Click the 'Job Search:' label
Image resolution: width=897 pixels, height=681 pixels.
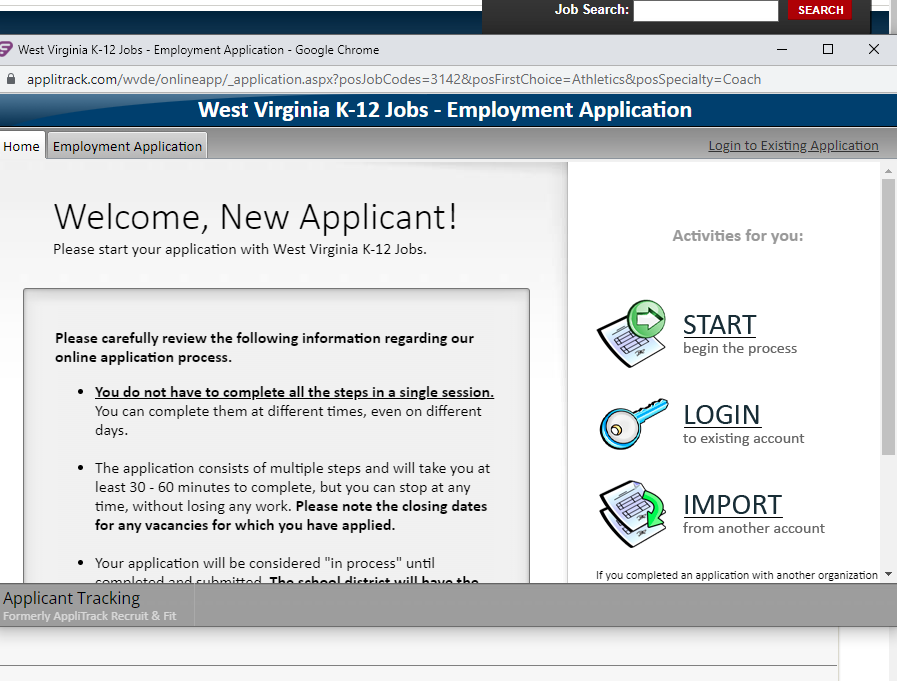tap(592, 10)
